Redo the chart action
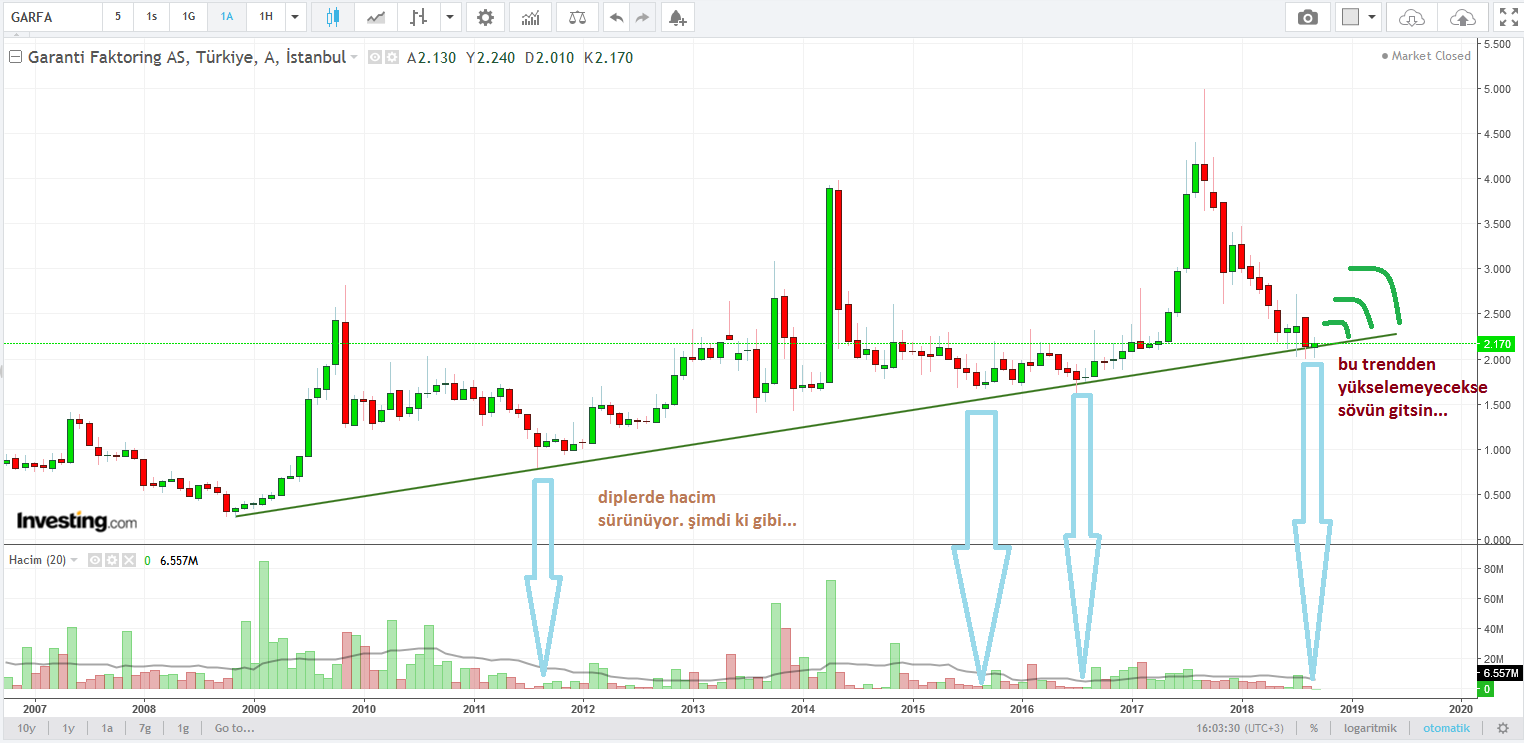Image resolution: width=1524 pixels, height=743 pixels. (642, 17)
